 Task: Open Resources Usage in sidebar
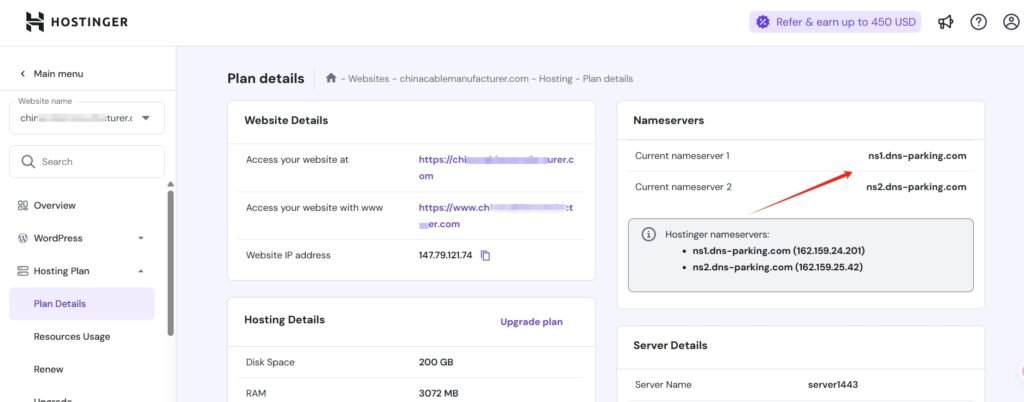click(72, 336)
